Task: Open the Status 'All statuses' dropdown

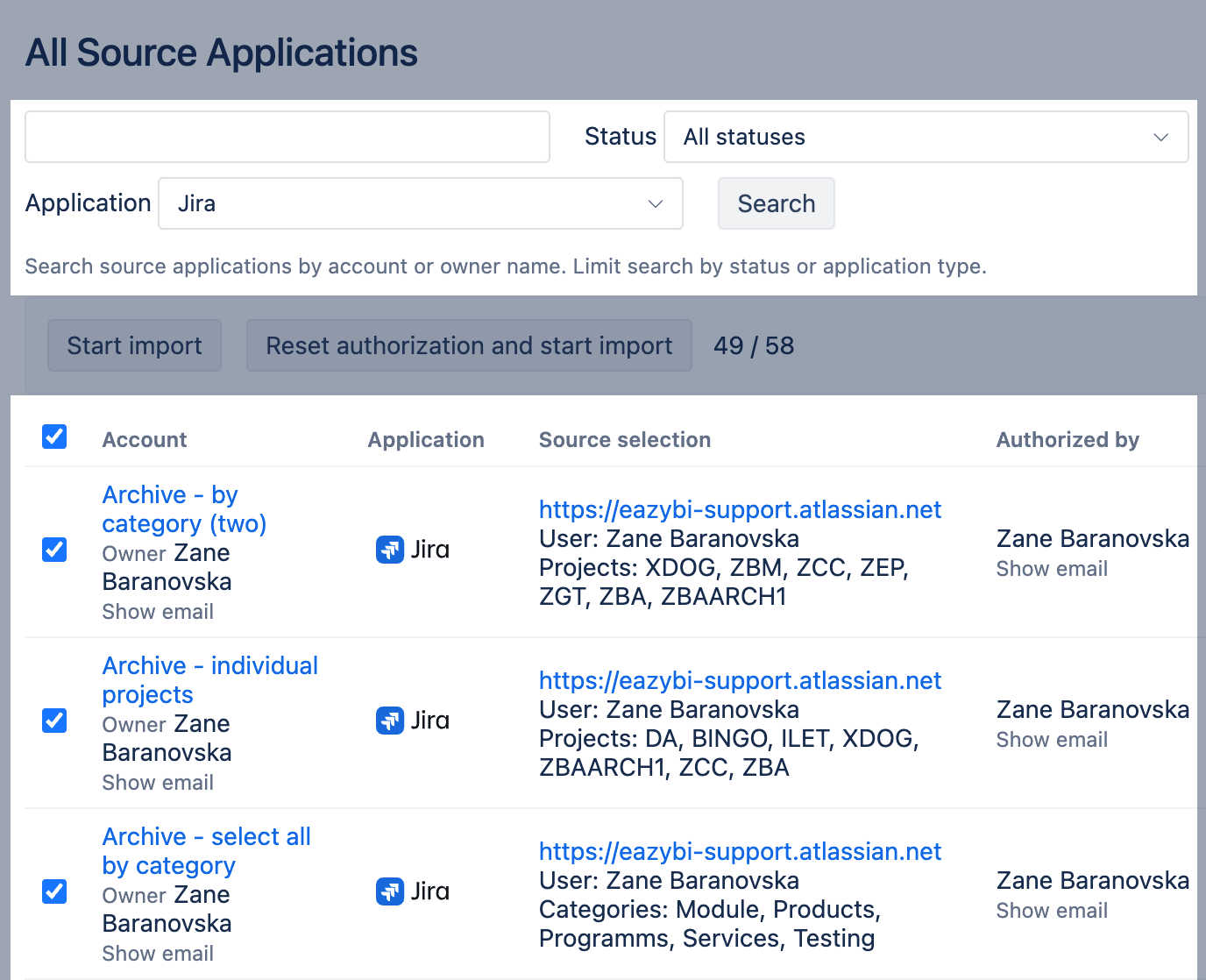Action: pyautogui.click(x=926, y=137)
